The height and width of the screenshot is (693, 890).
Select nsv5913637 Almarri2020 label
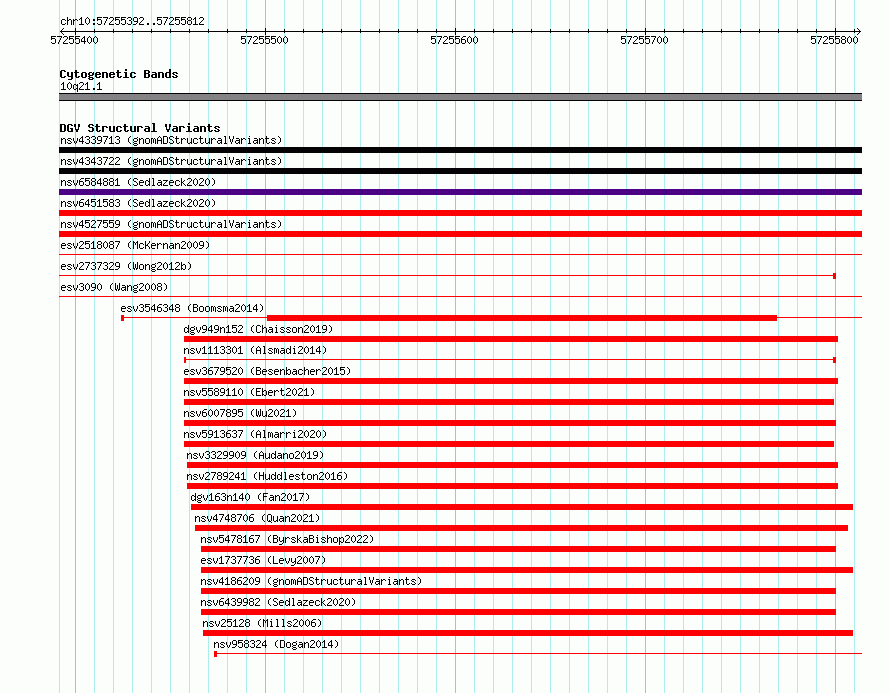point(255,434)
